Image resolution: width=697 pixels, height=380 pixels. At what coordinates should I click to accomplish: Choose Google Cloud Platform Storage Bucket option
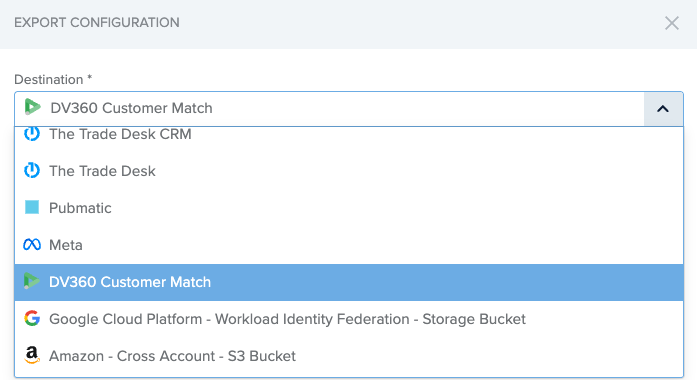349,319
